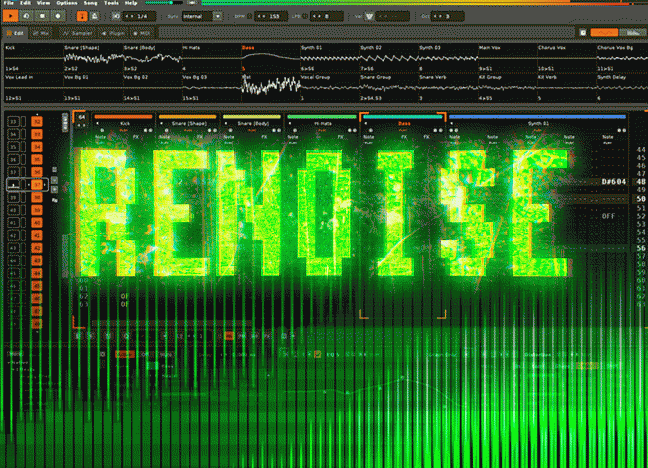Image resolution: width=648 pixels, height=468 pixels.
Task: Select orange sequence slot 34
Action: pos(37,147)
